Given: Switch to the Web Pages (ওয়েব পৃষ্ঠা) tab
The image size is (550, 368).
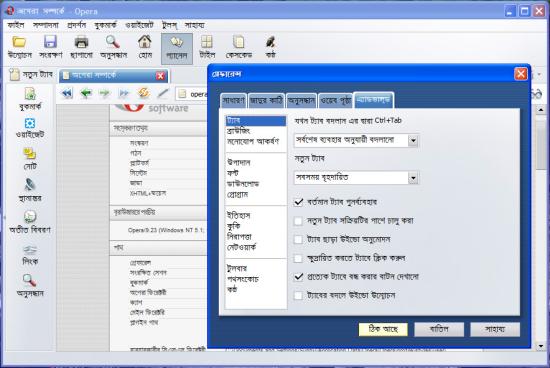Looking at the screenshot, I should click(x=336, y=101).
